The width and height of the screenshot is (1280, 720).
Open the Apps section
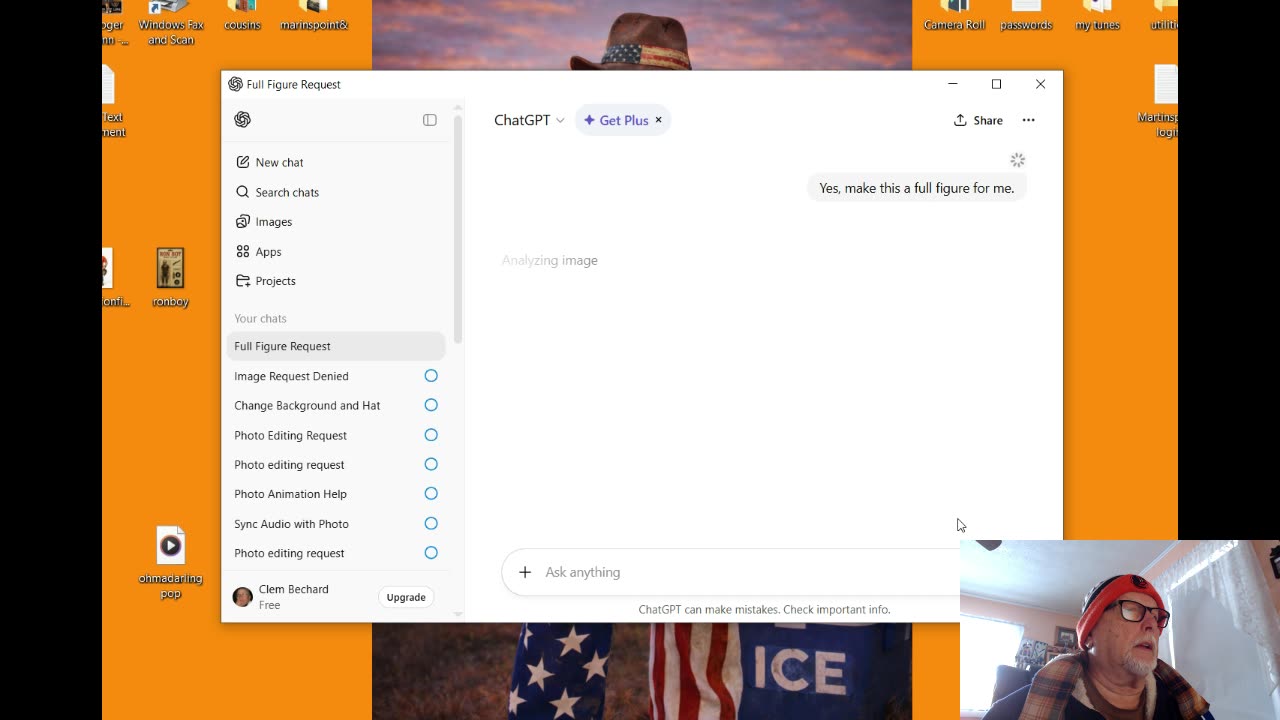336,252
